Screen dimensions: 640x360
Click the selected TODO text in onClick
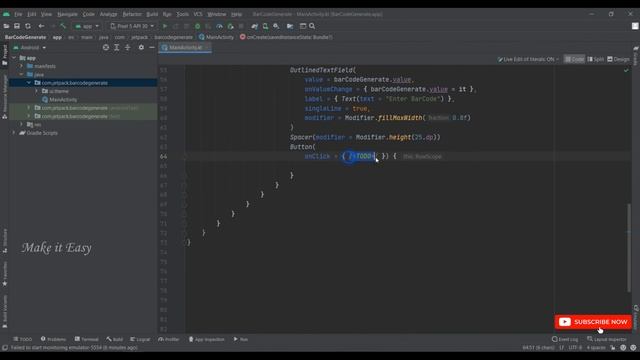click(x=363, y=156)
